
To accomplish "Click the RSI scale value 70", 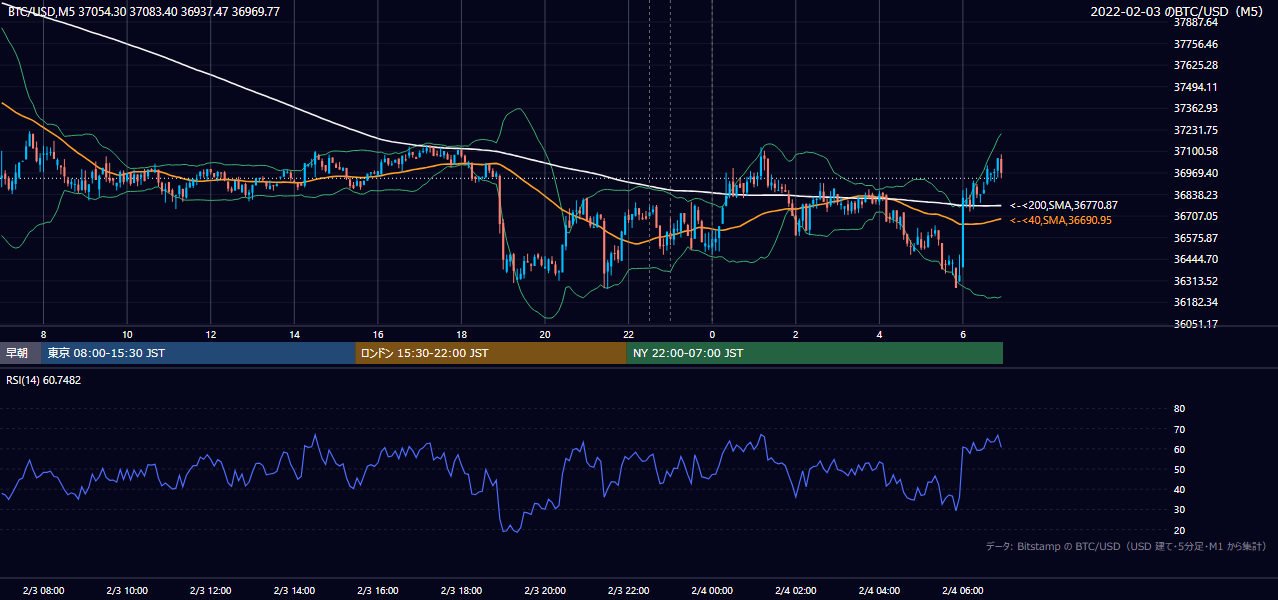I will click(x=1179, y=429).
